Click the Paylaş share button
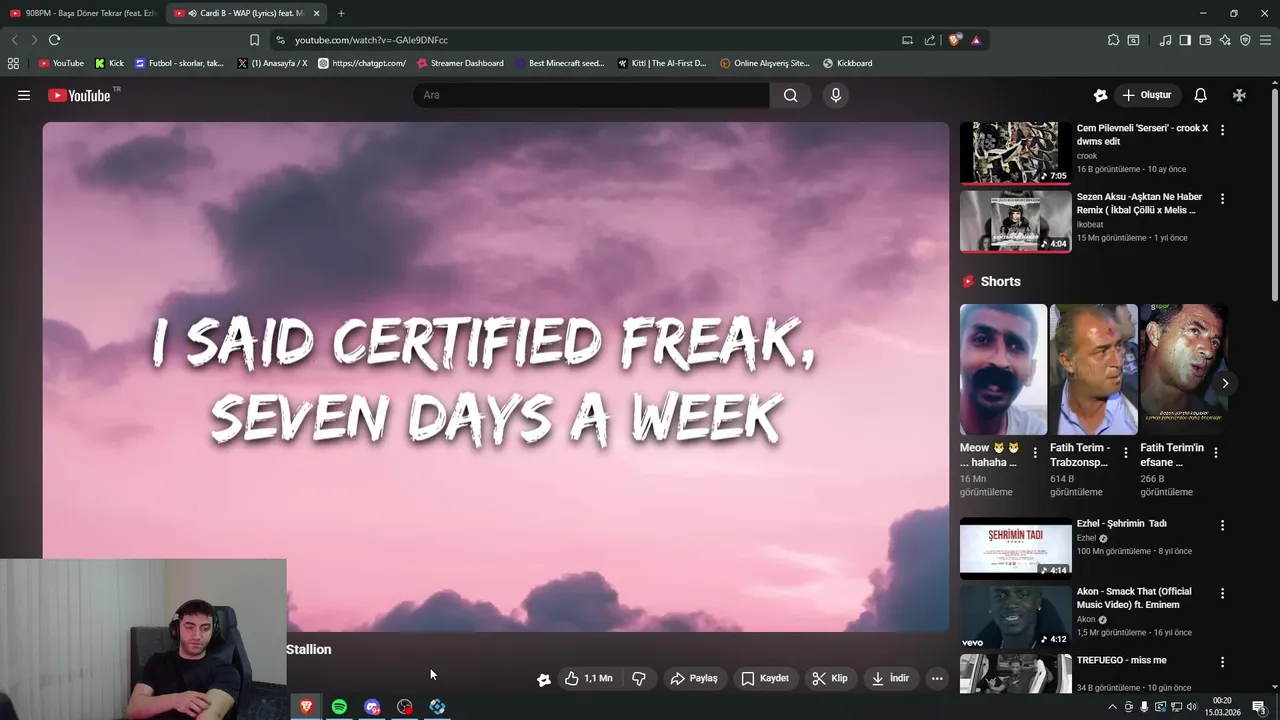This screenshot has width=1280, height=720. point(694,678)
